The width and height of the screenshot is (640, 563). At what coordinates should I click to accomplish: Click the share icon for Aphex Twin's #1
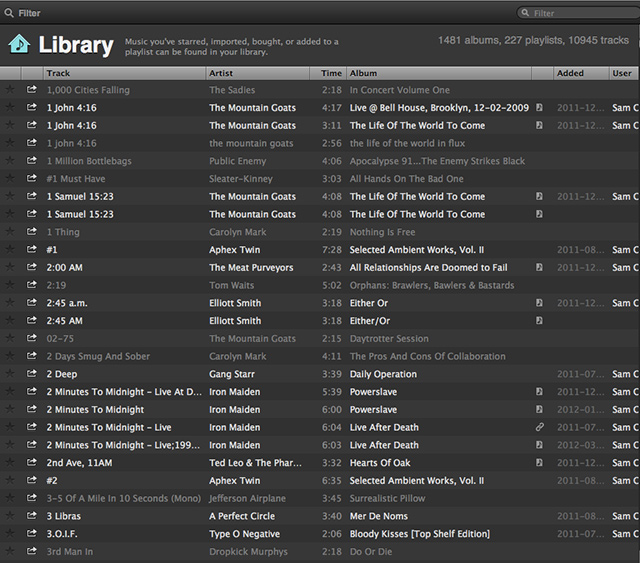[32, 250]
